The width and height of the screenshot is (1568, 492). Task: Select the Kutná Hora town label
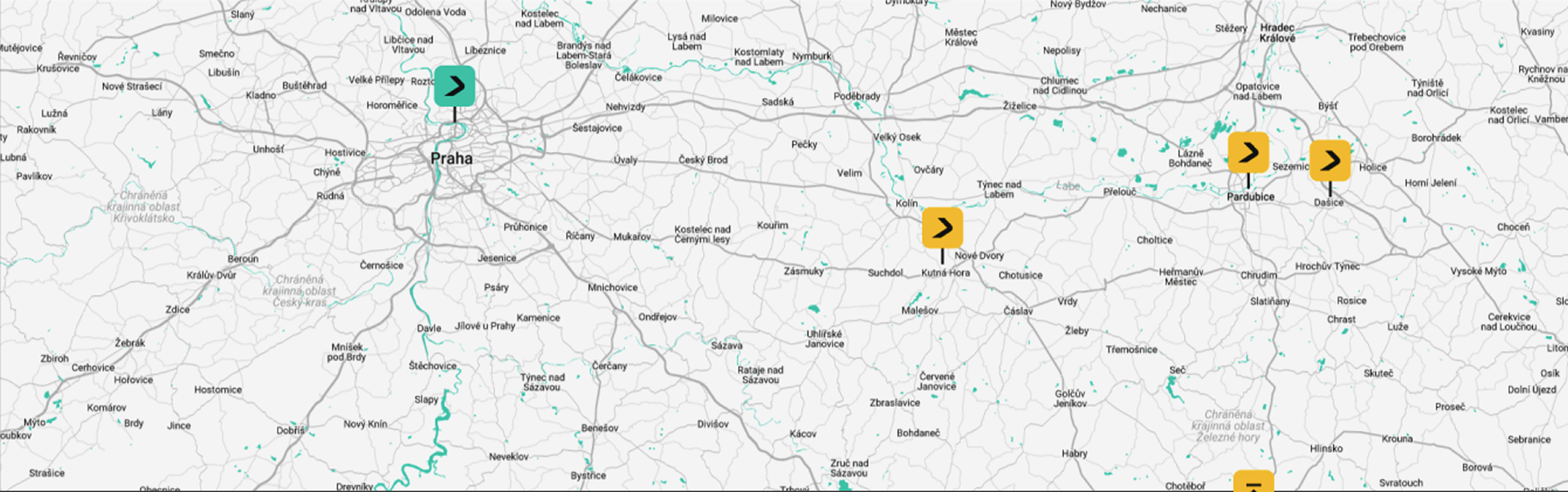tap(946, 273)
